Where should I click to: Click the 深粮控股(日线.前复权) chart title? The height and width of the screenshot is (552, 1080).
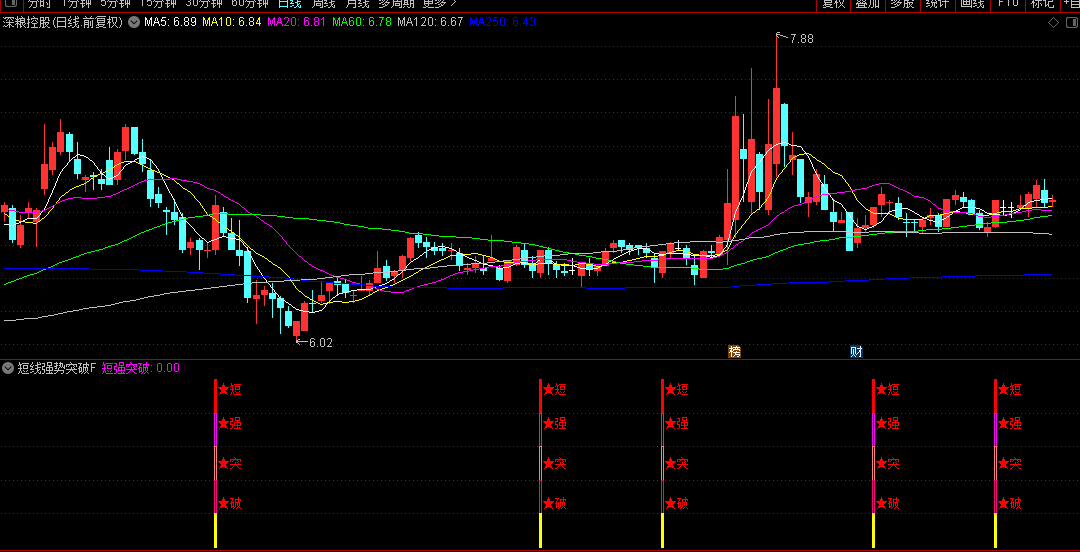point(63,22)
